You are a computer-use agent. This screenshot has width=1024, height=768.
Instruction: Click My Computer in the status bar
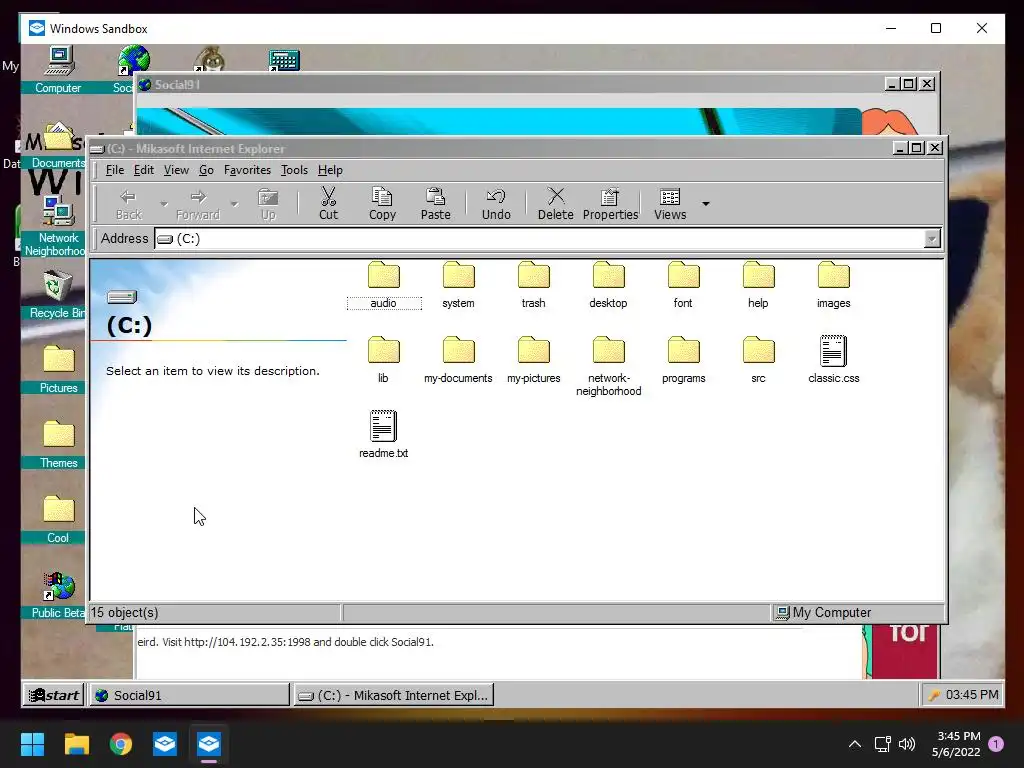[824, 613]
